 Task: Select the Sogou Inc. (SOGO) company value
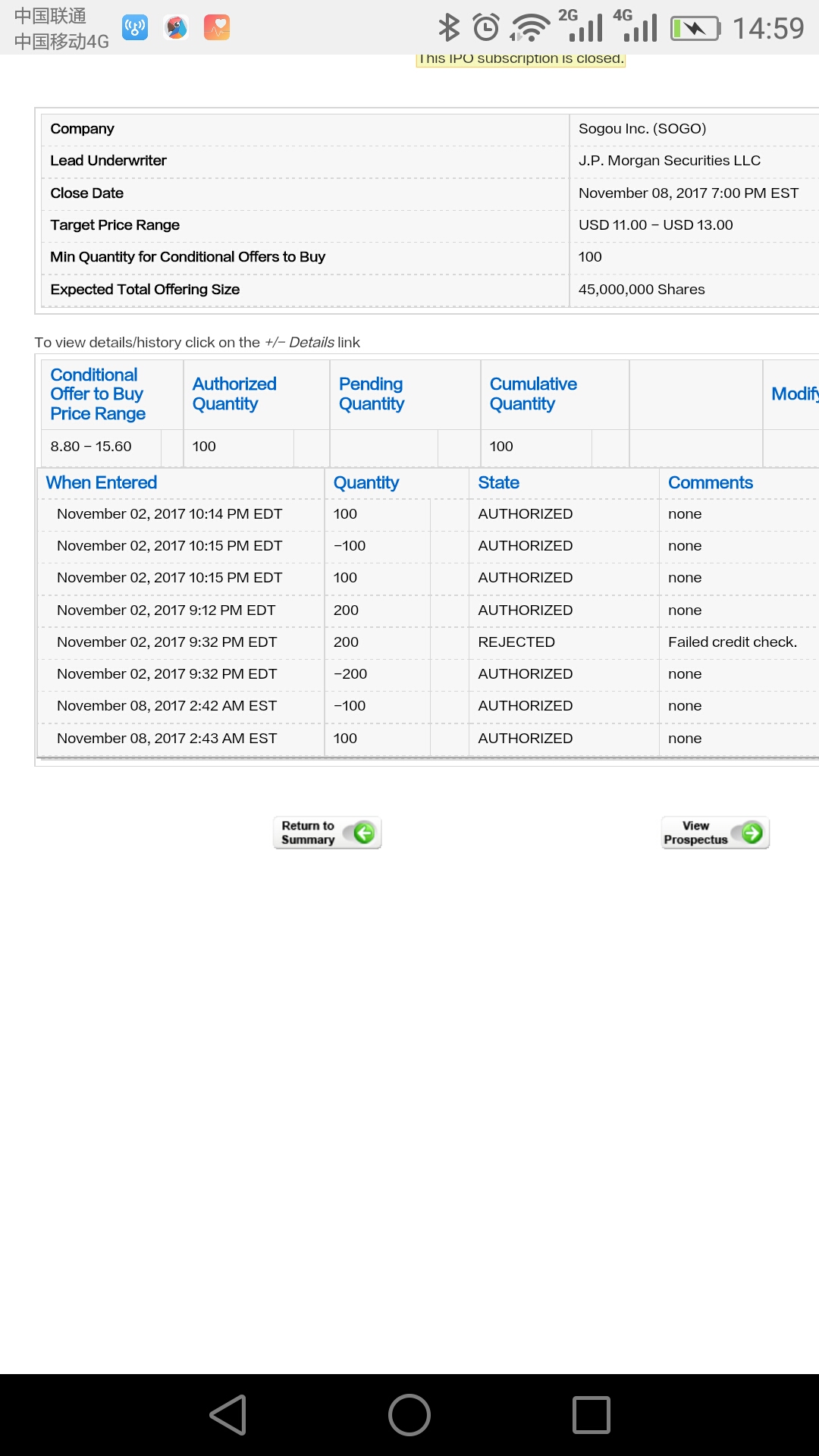pyautogui.click(x=642, y=129)
